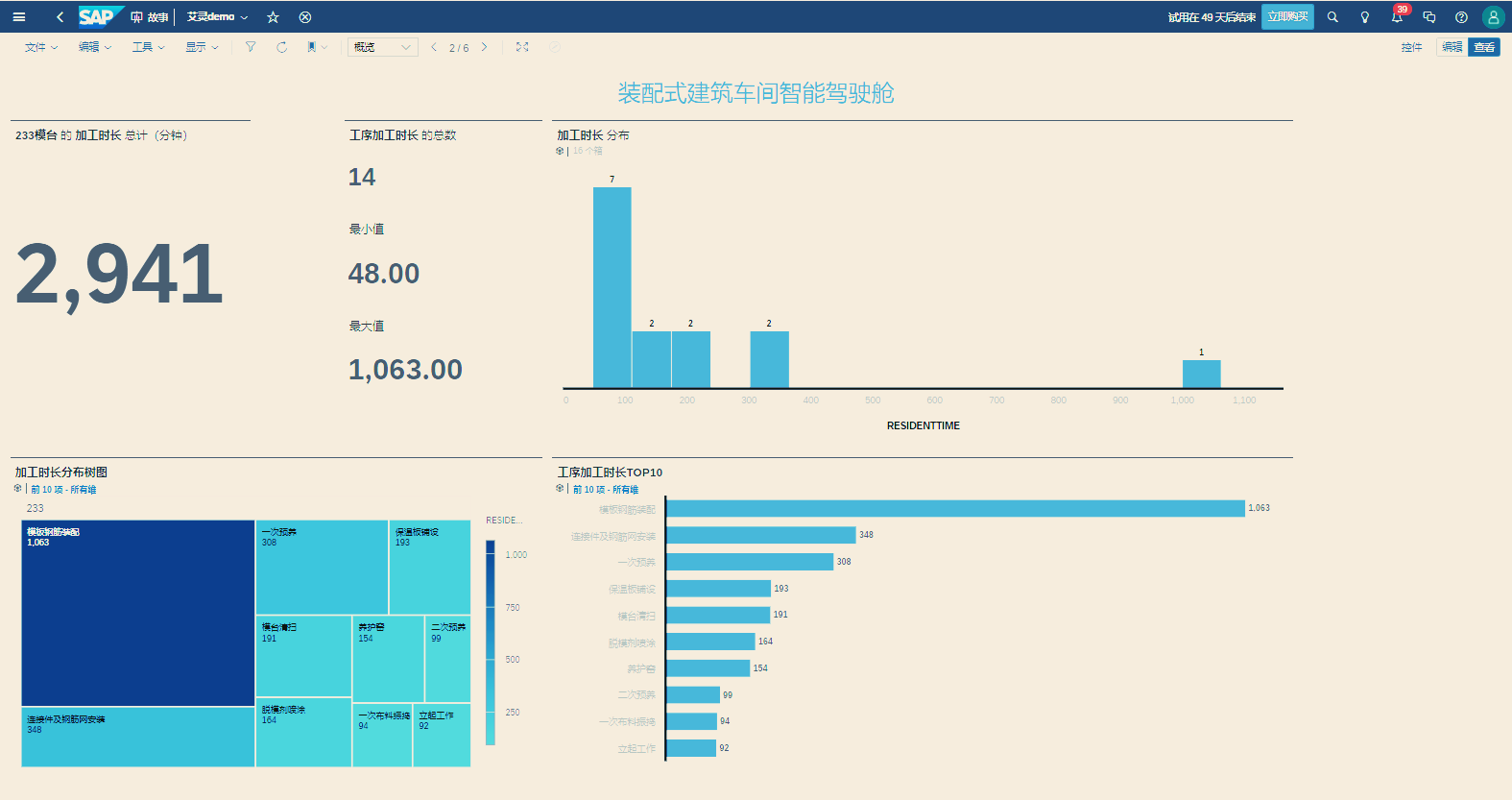Open the search magnifier icon
The height and width of the screenshot is (800, 1512).
[1332, 17]
